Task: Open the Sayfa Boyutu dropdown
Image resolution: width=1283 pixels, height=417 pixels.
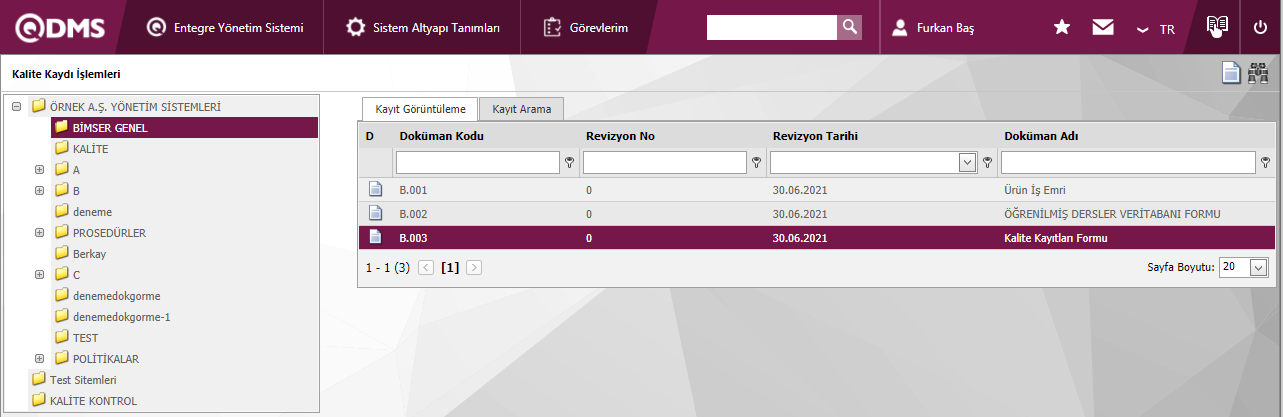Action: [1258, 267]
